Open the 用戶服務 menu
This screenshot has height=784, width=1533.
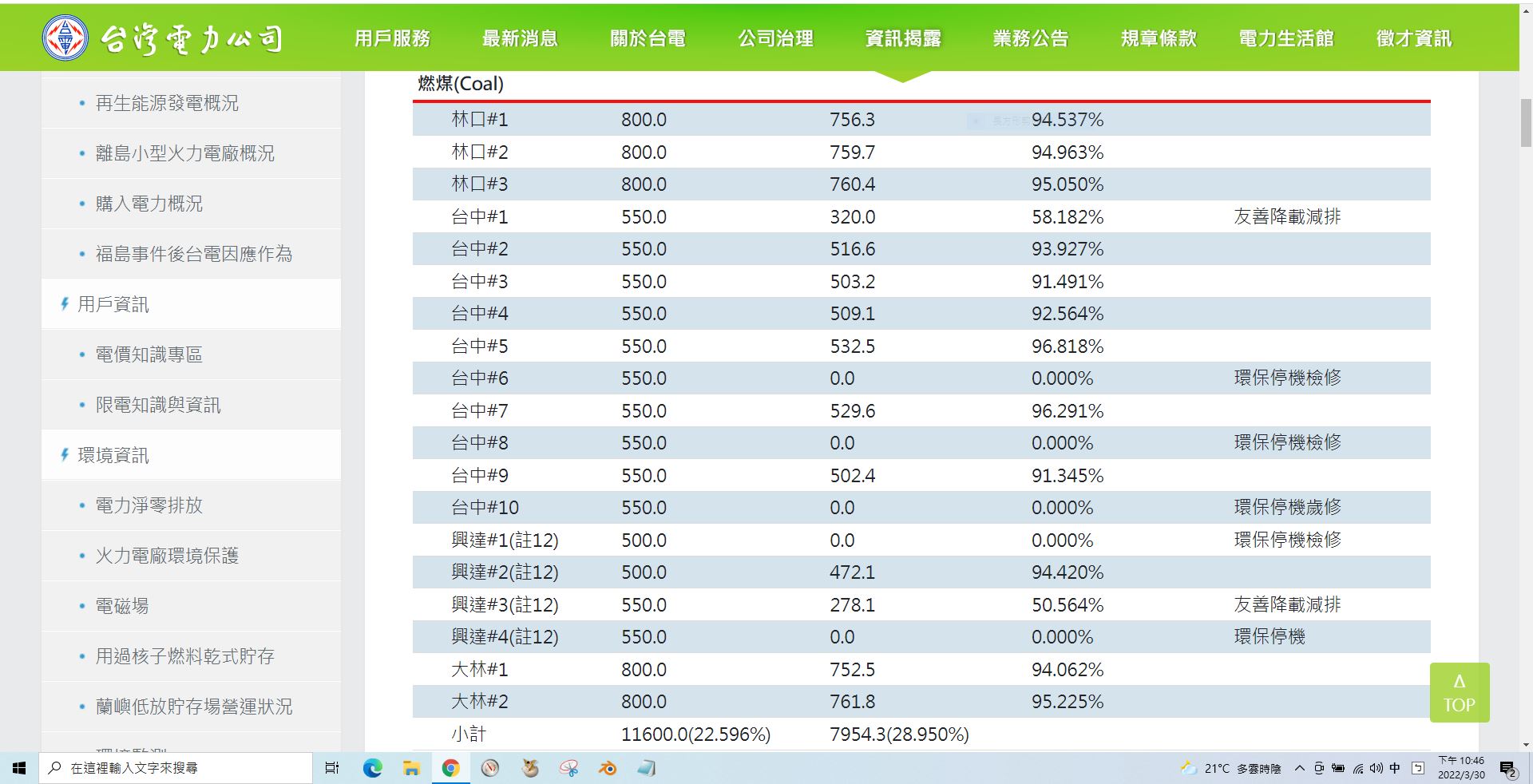coord(392,38)
